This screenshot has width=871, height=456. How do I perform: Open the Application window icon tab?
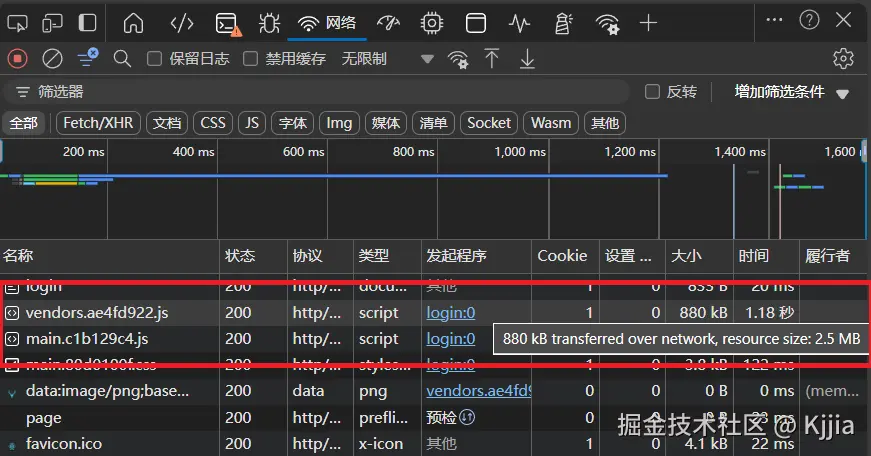[x=476, y=23]
